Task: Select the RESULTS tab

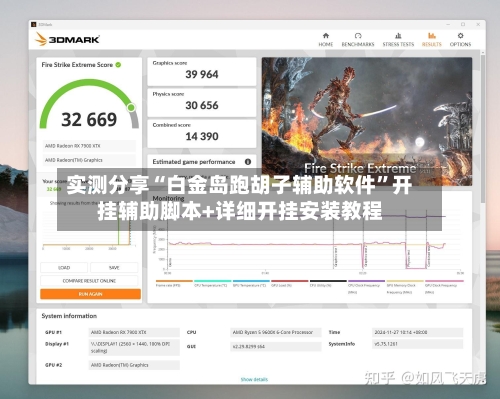Action: point(432,40)
